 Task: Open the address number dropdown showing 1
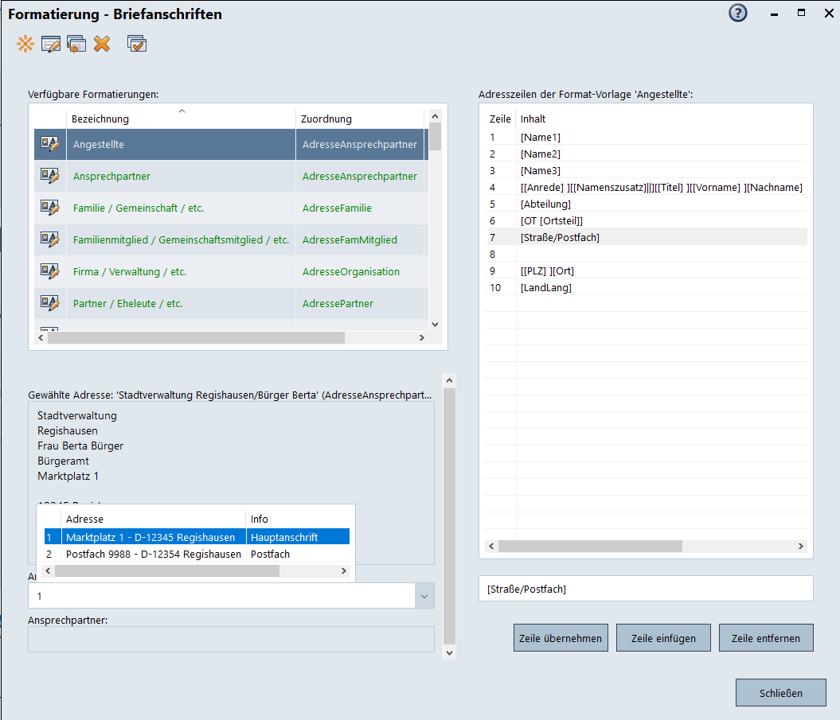point(425,596)
